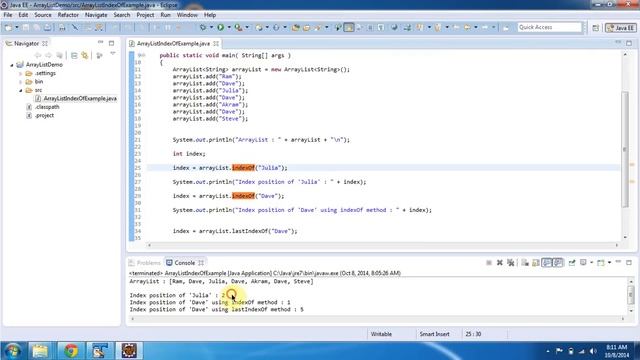This screenshot has width=640, height=360.
Task: Click Collapse All in Navigator
Action: coord(74,55)
